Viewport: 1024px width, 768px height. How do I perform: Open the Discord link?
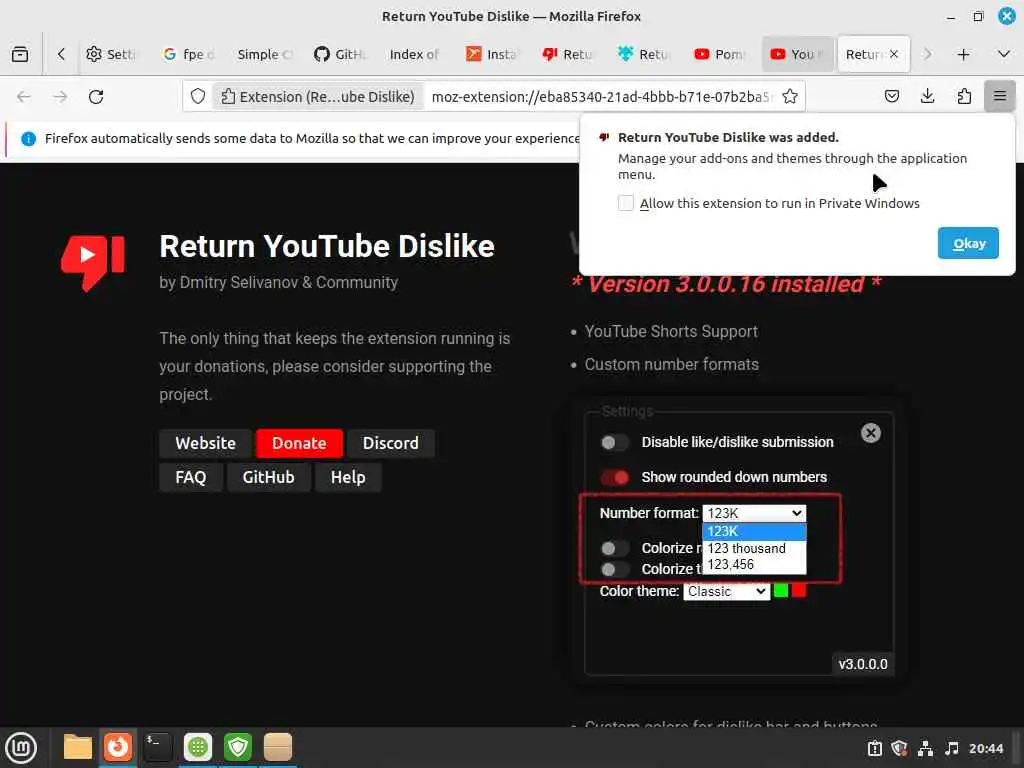click(391, 443)
